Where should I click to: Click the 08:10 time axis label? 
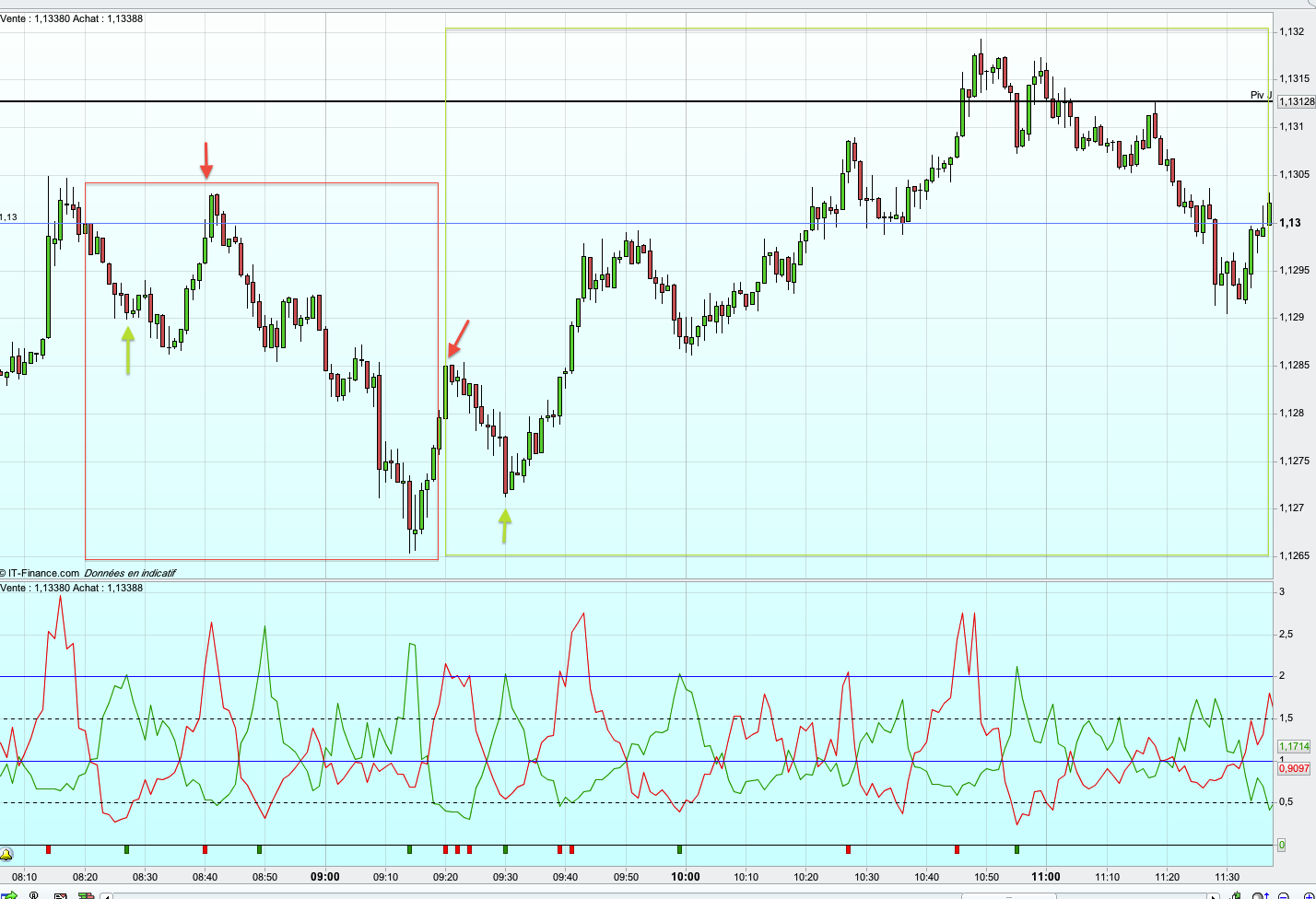tap(25, 877)
